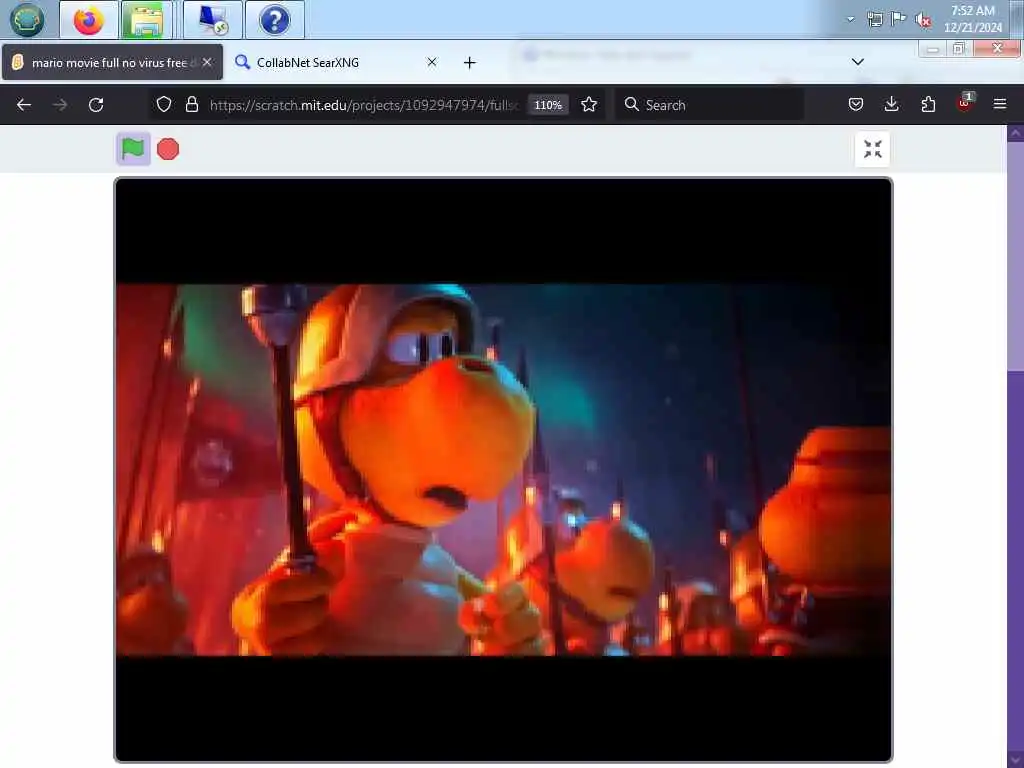The width and height of the screenshot is (1024, 768).
Task: Go forward to next page
Action: (60, 104)
